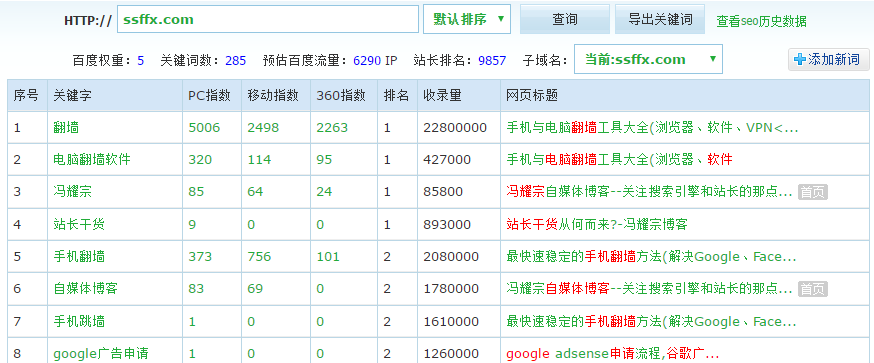Click the 收录量 value 2080000

point(451,257)
